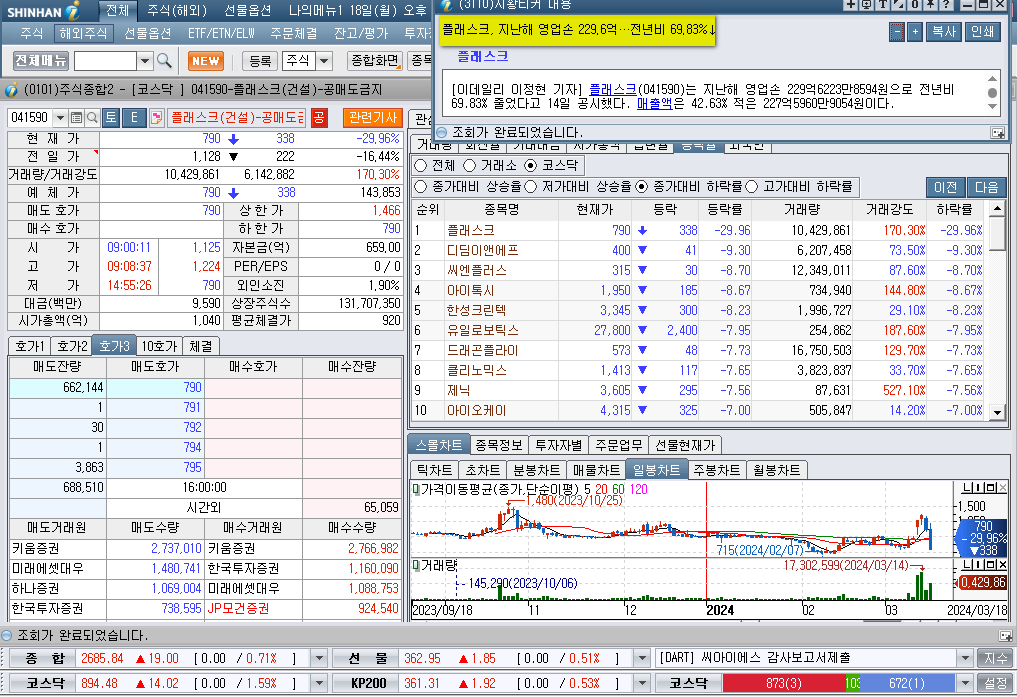Click the 전체메뉴 search input field
Image resolution: width=1017 pixels, height=697 pixels.
[106, 61]
